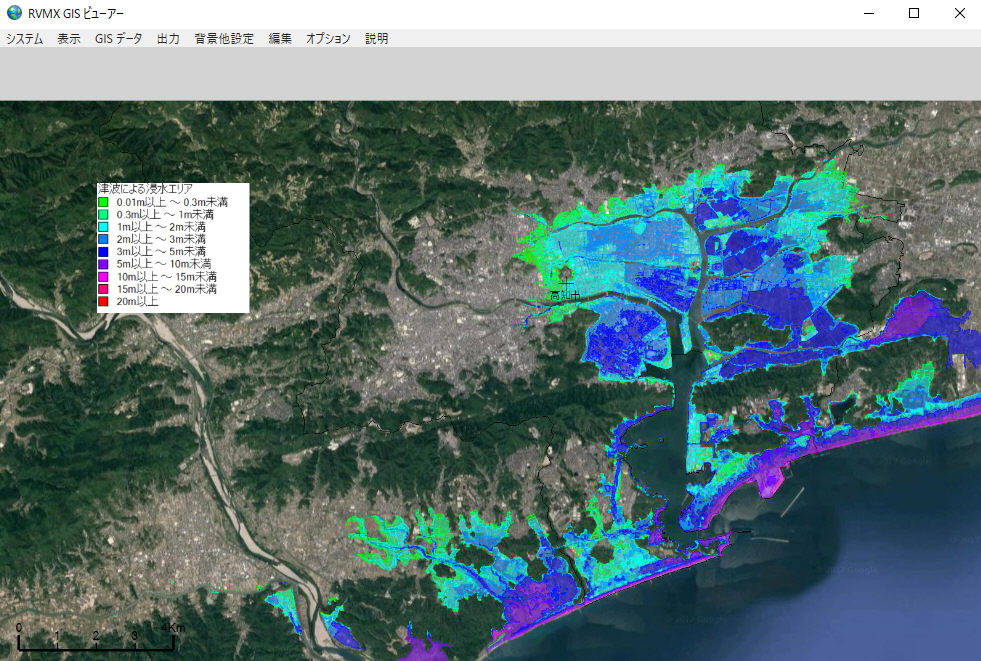This screenshot has height=661, width=981.
Task: Select the 2m–3m legend color swatch
Action: point(103,240)
